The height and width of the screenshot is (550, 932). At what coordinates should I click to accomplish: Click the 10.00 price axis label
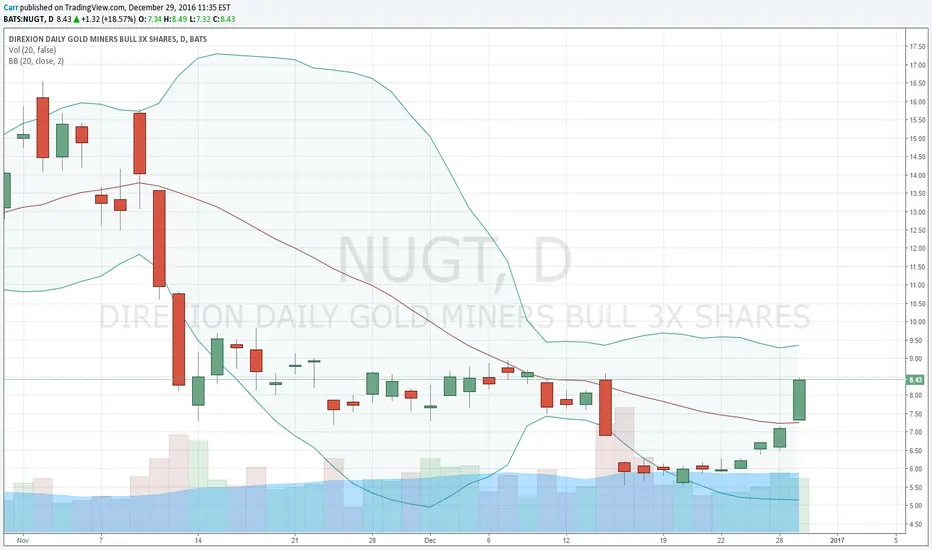tap(917, 322)
